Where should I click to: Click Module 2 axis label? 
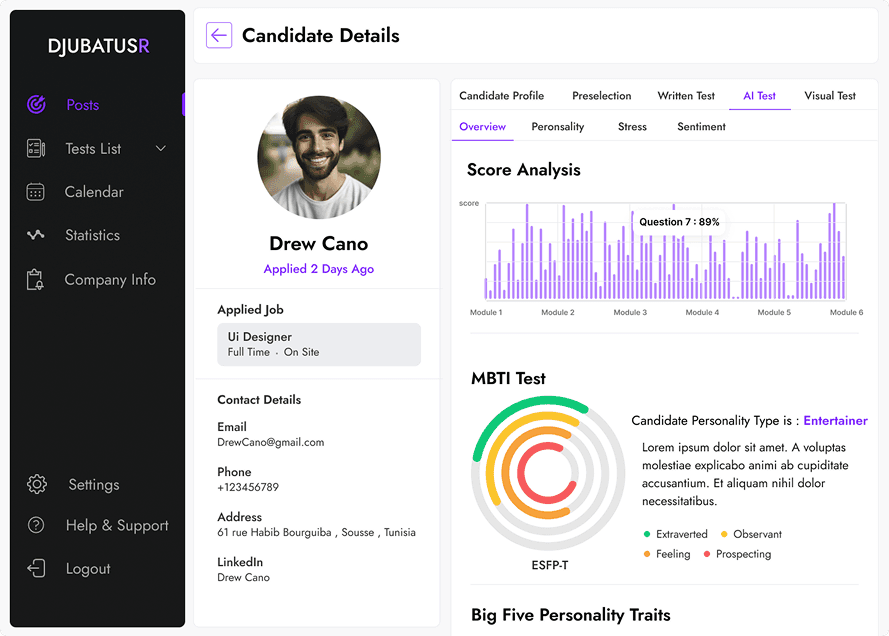pos(558,312)
